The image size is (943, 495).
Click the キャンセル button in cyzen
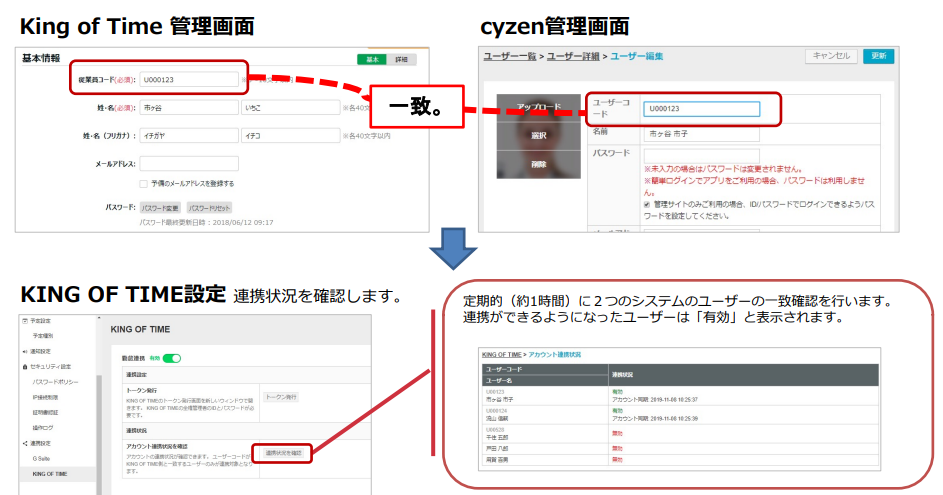coord(831,56)
